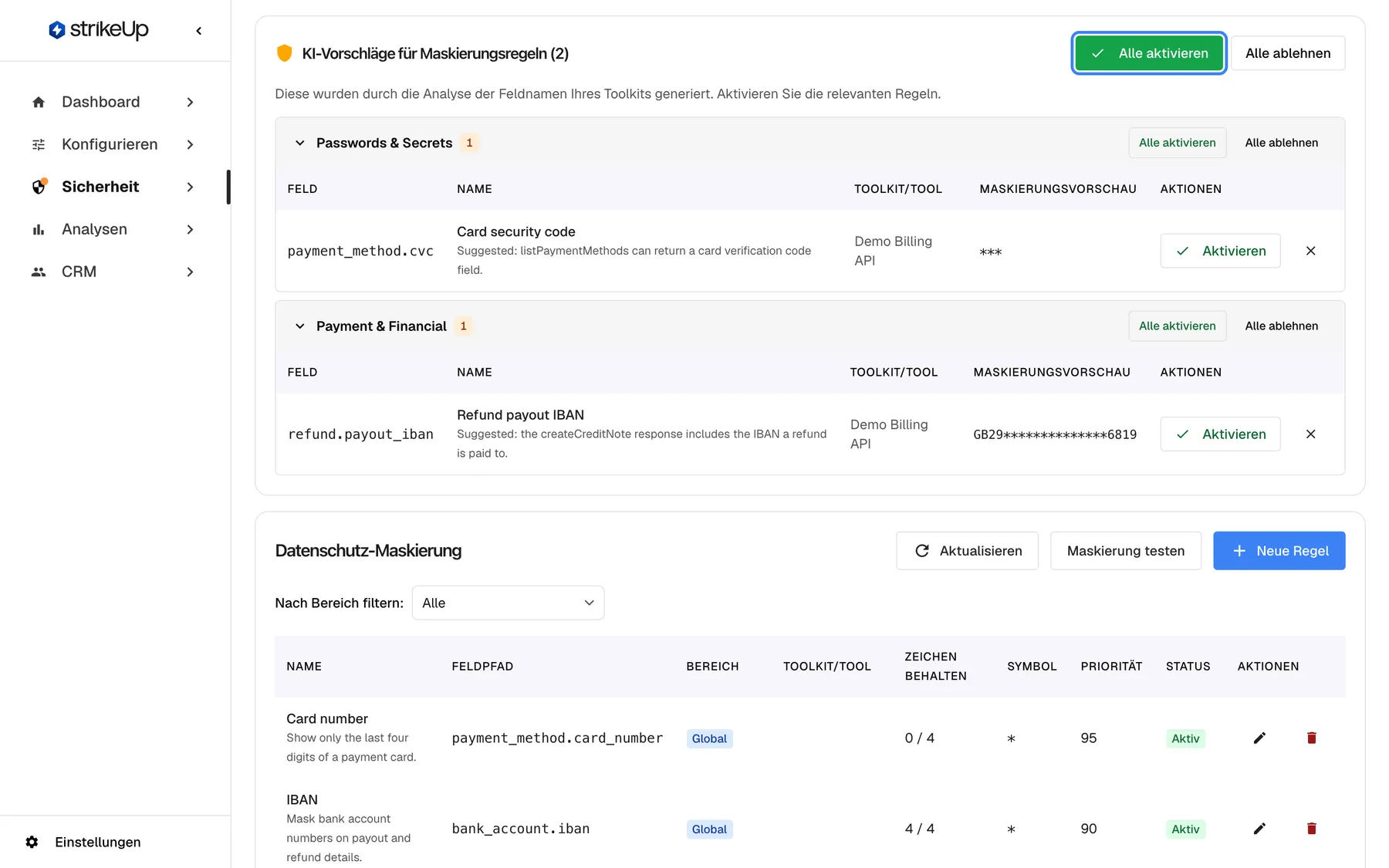Viewport: 1389px width, 868px height.
Task: Click the Global badge in the Card number row
Action: [x=709, y=738]
